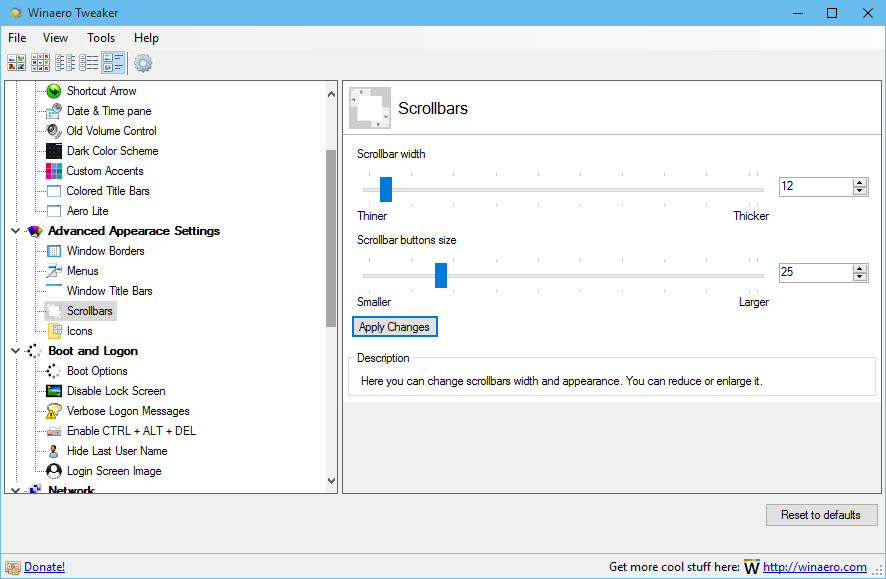This screenshot has height=579, width=886.
Task: Click the Custom Accents colorful icon
Action: [x=54, y=171]
